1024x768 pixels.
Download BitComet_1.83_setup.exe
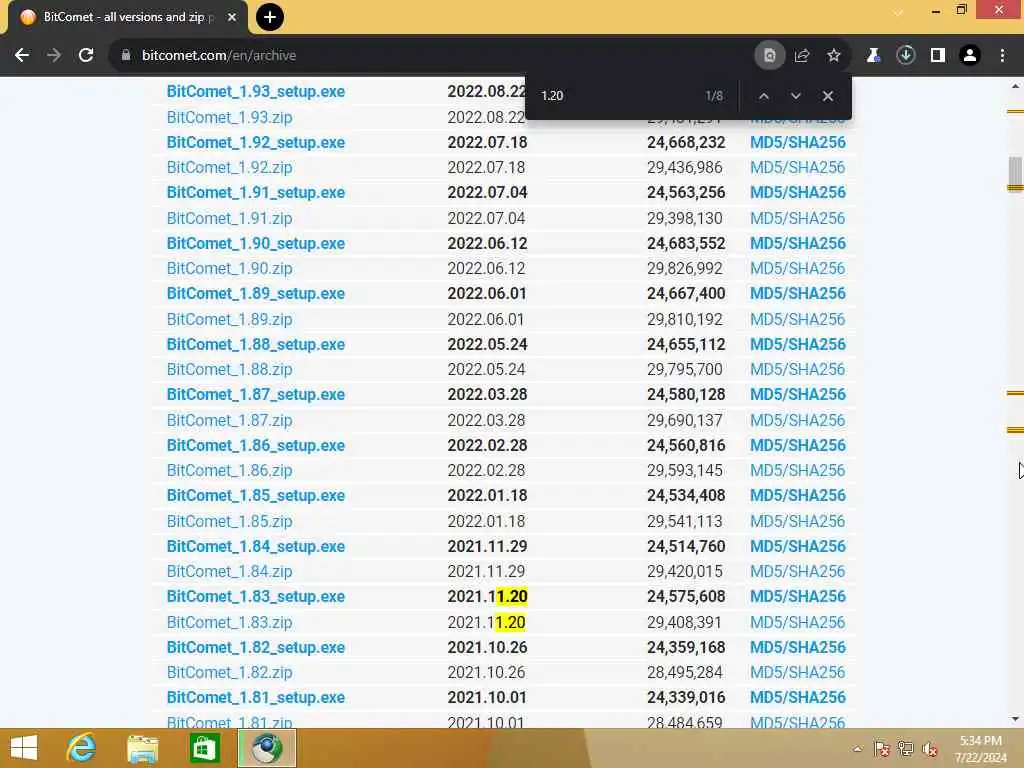click(255, 596)
